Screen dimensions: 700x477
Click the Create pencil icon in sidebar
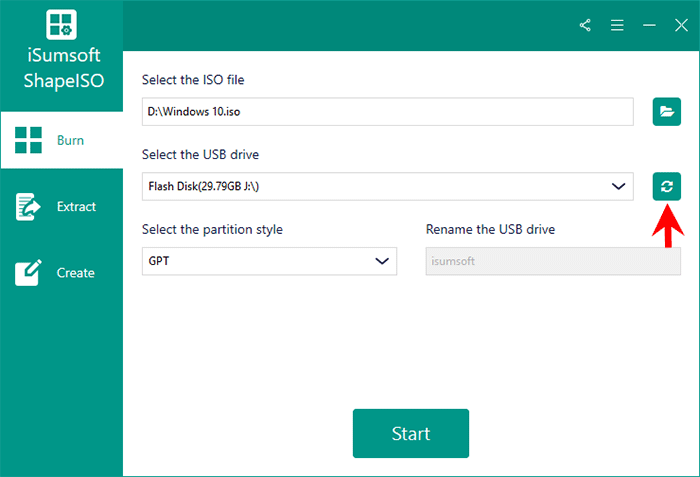pos(29,273)
